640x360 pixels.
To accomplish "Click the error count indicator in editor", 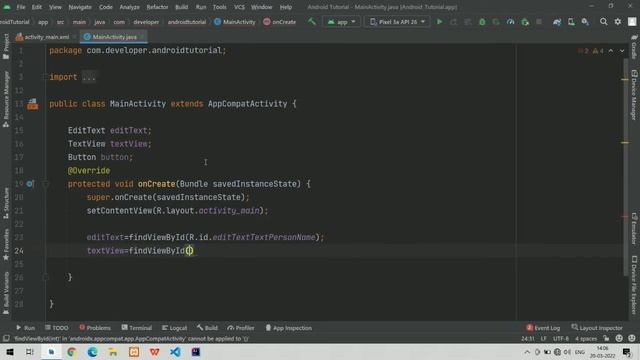I will pos(583,51).
